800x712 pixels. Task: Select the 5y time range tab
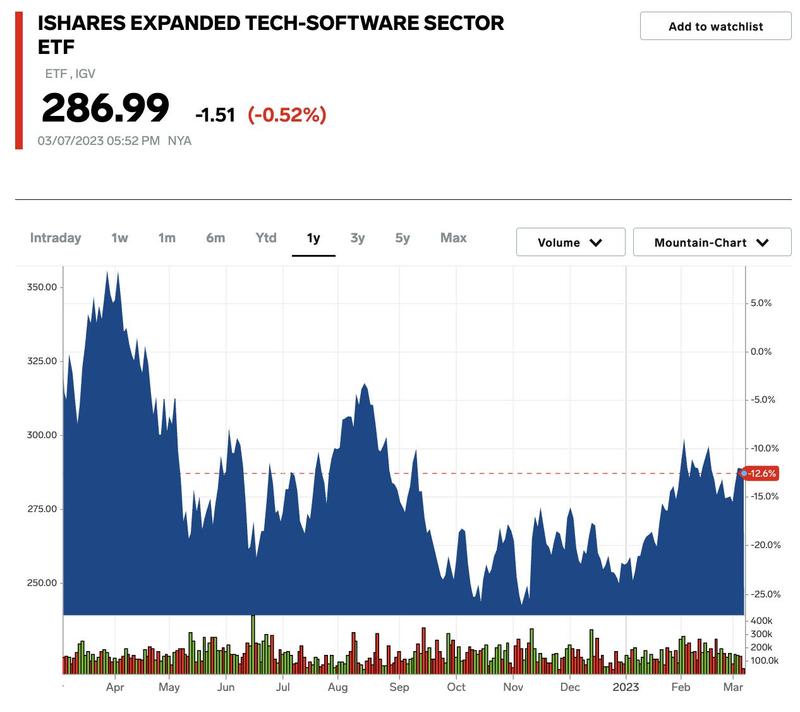403,238
